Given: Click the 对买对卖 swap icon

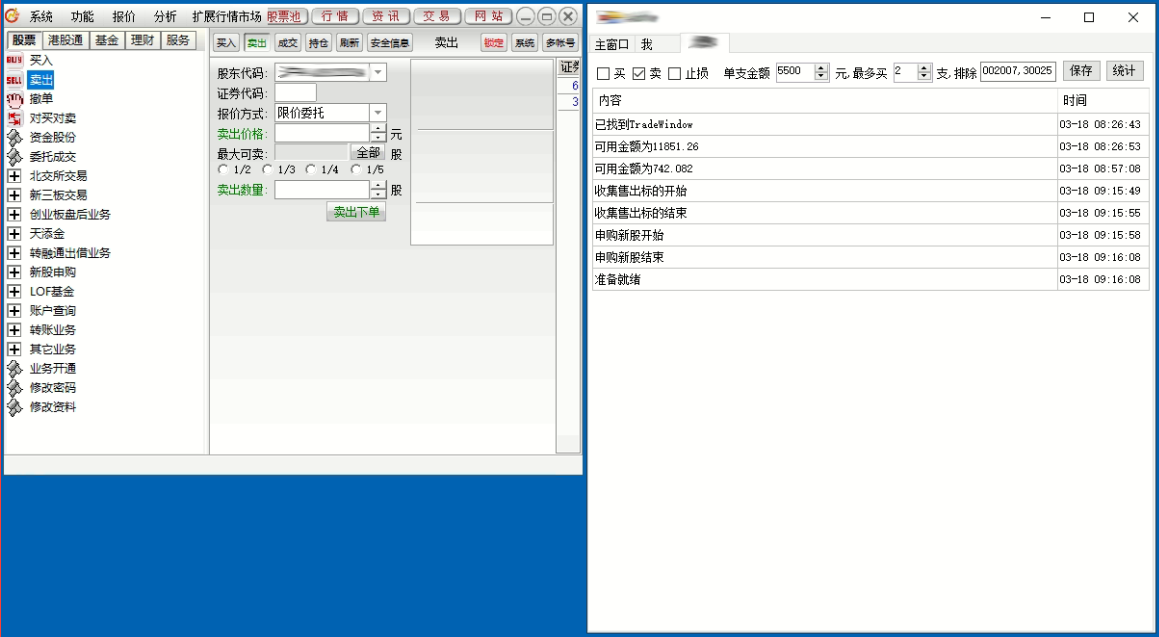Looking at the screenshot, I should [14, 118].
